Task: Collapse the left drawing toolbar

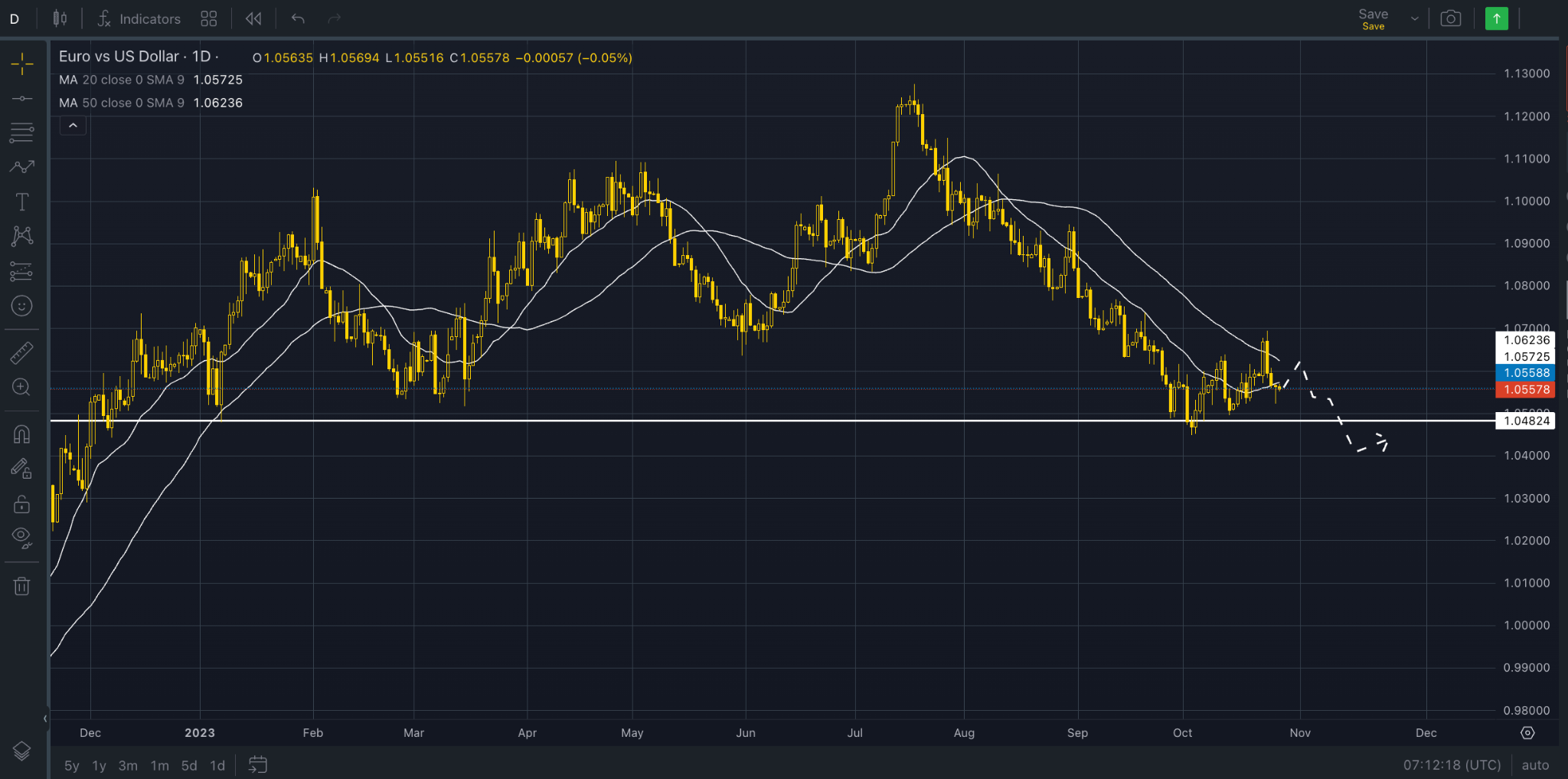Action: [x=45, y=718]
